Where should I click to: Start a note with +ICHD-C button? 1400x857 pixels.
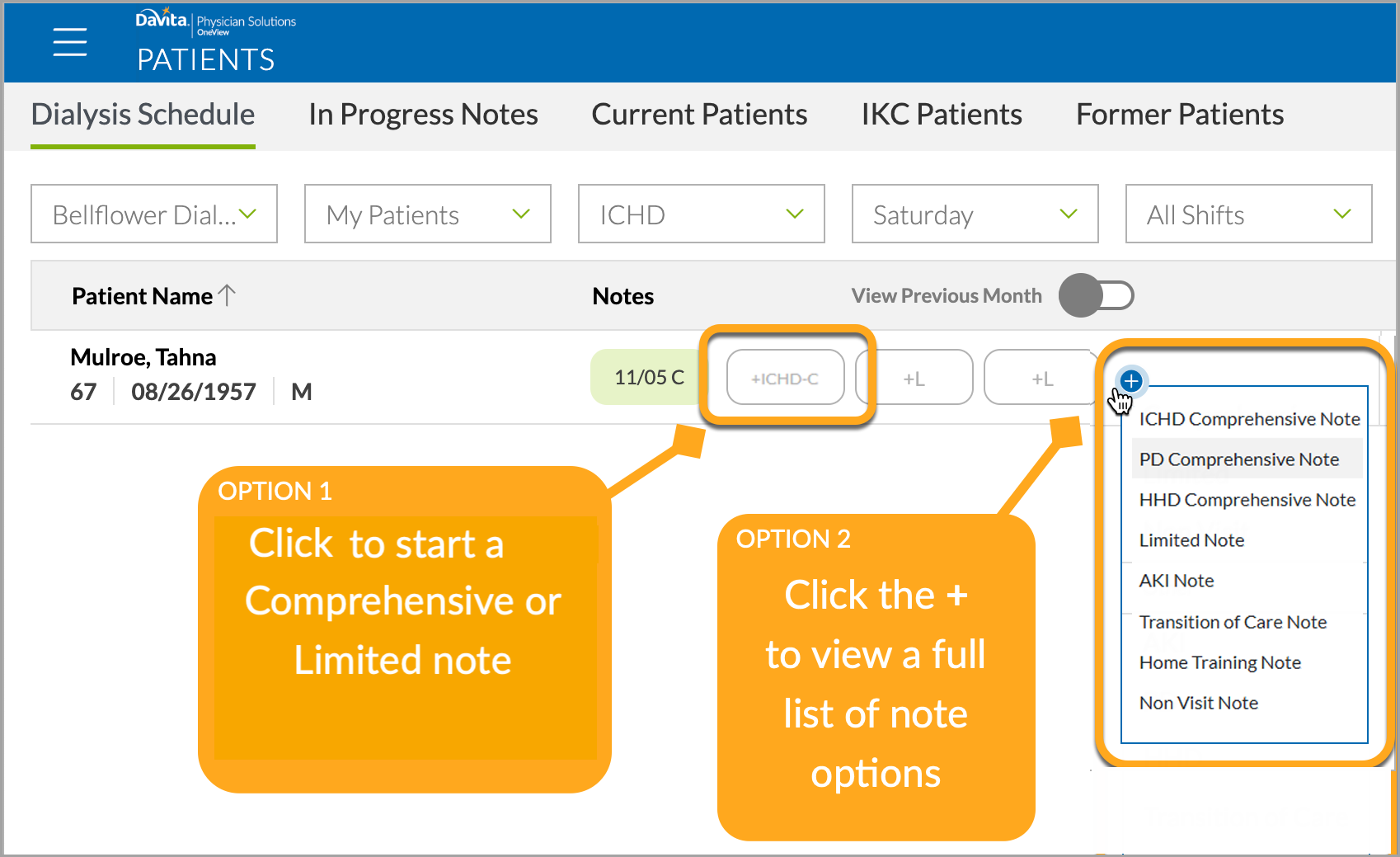[x=785, y=378]
